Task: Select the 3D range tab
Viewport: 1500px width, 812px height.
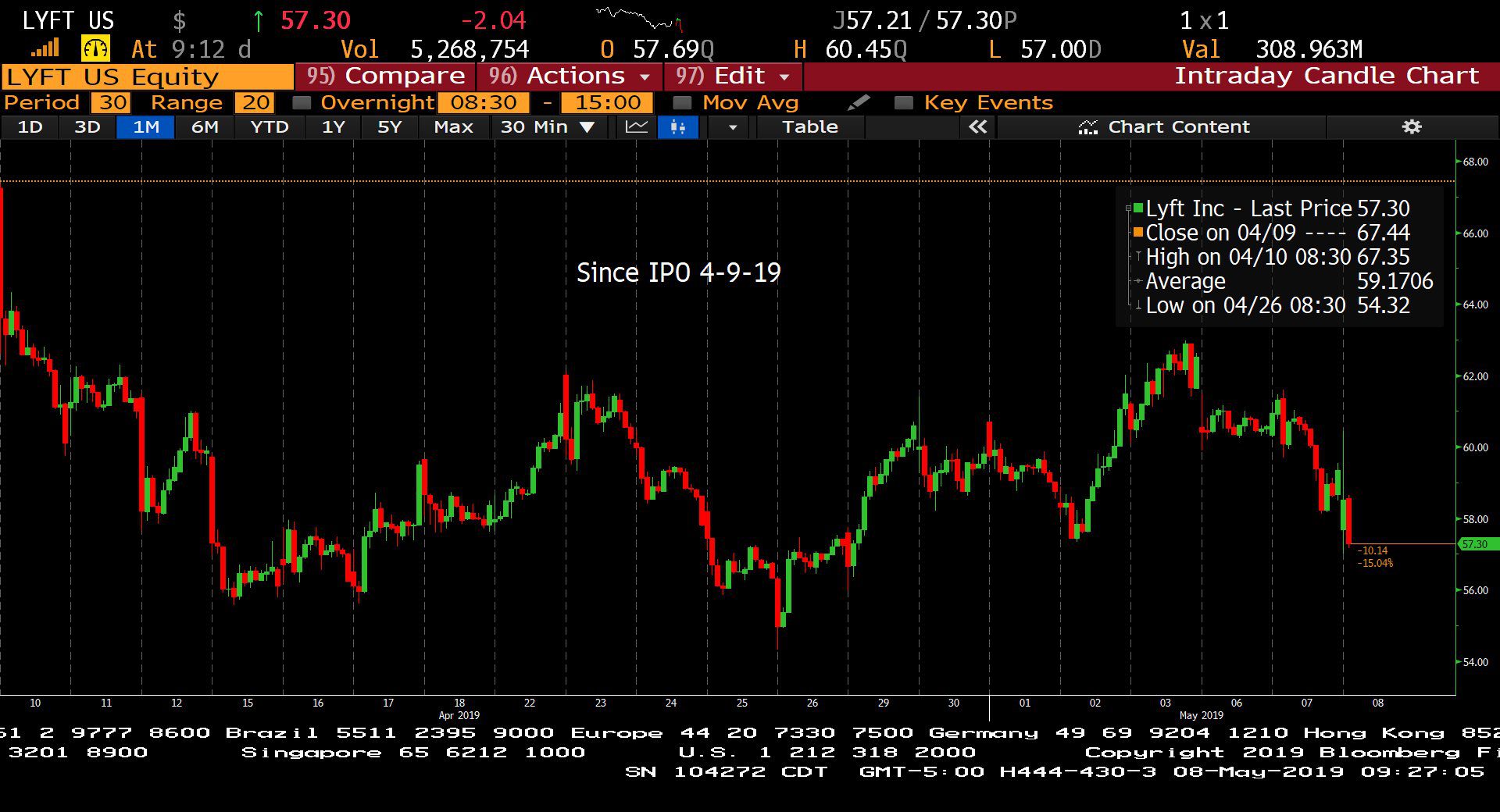Action: (87, 127)
